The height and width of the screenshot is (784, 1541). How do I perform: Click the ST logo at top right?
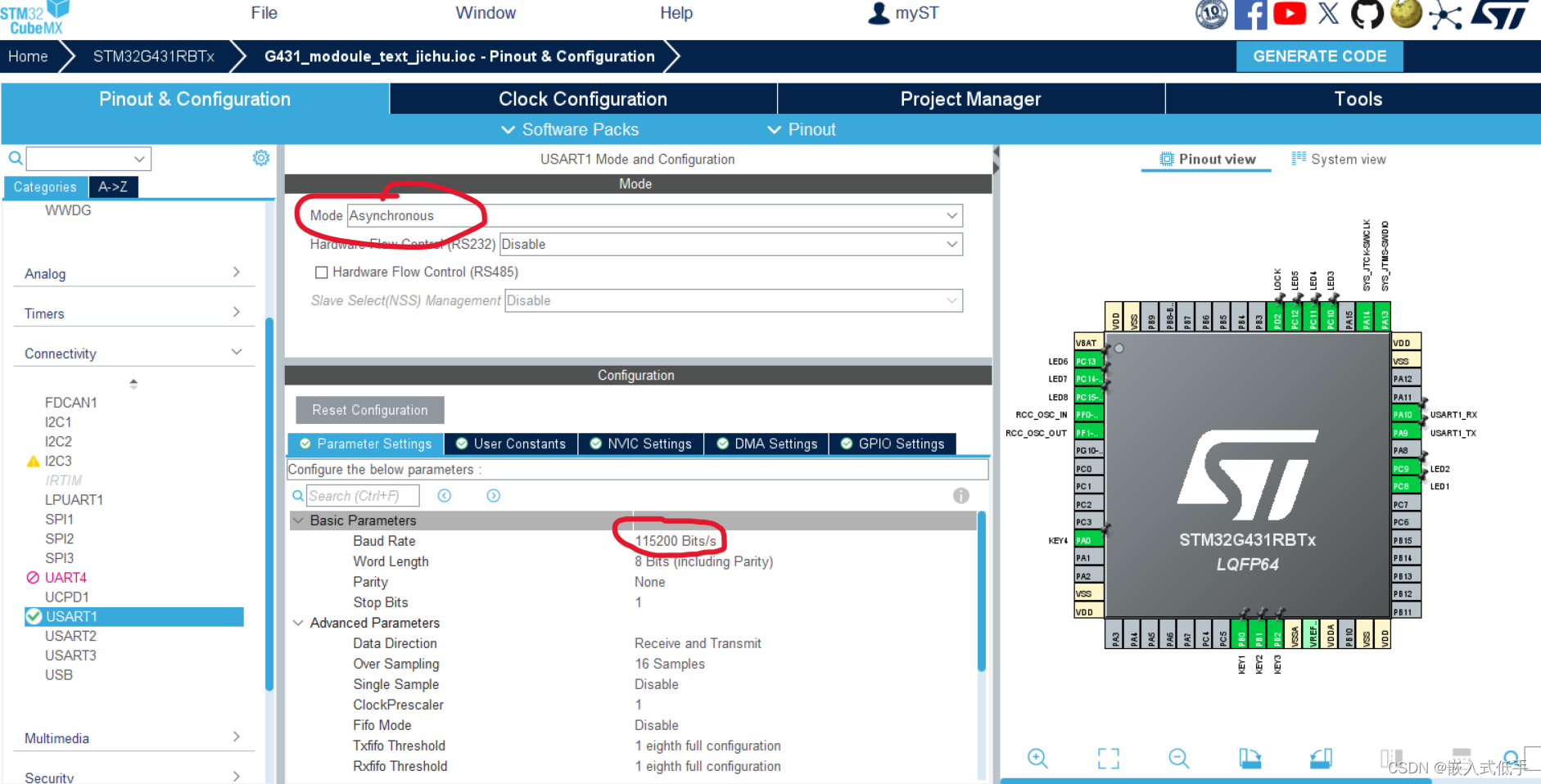pyautogui.click(x=1500, y=14)
